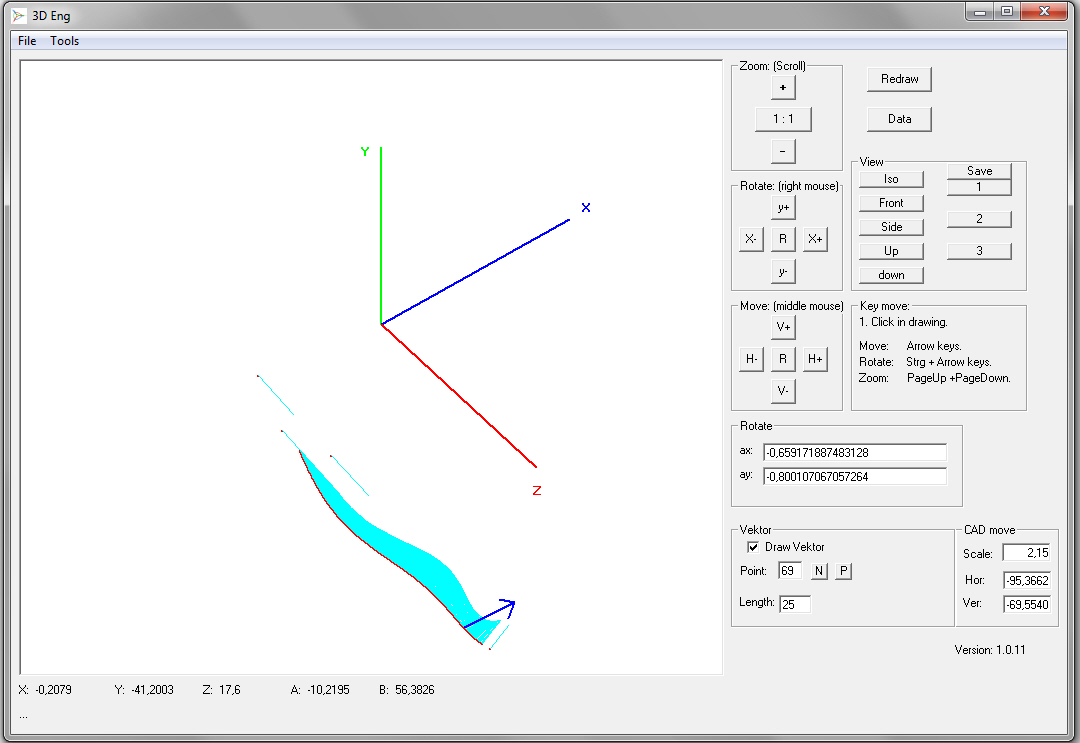Open the Tools menu
Viewport: 1080px width, 743px height.
pyautogui.click(x=65, y=41)
